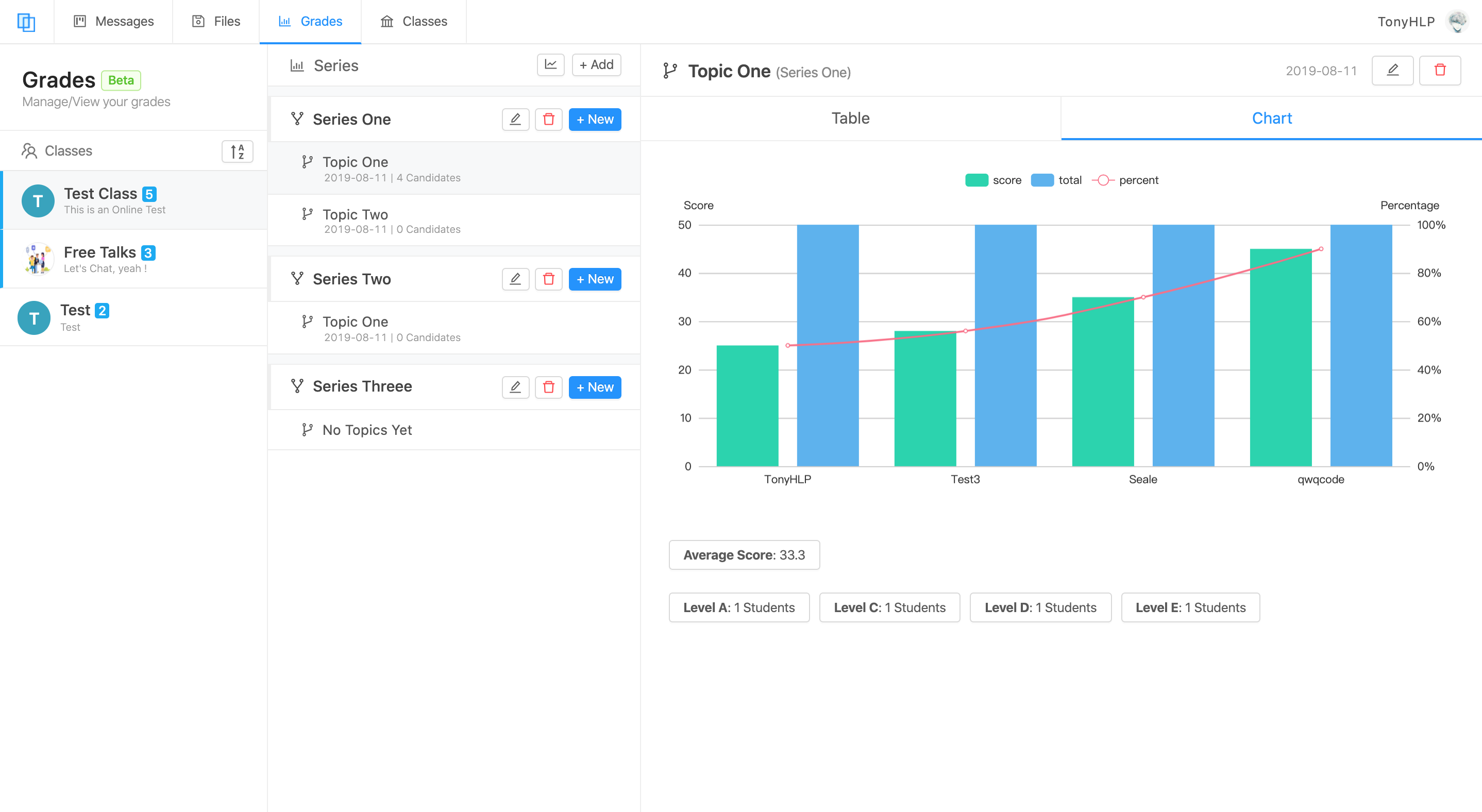Switch to the Chart view tab
The width and height of the screenshot is (1482, 812).
point(1272,118)
